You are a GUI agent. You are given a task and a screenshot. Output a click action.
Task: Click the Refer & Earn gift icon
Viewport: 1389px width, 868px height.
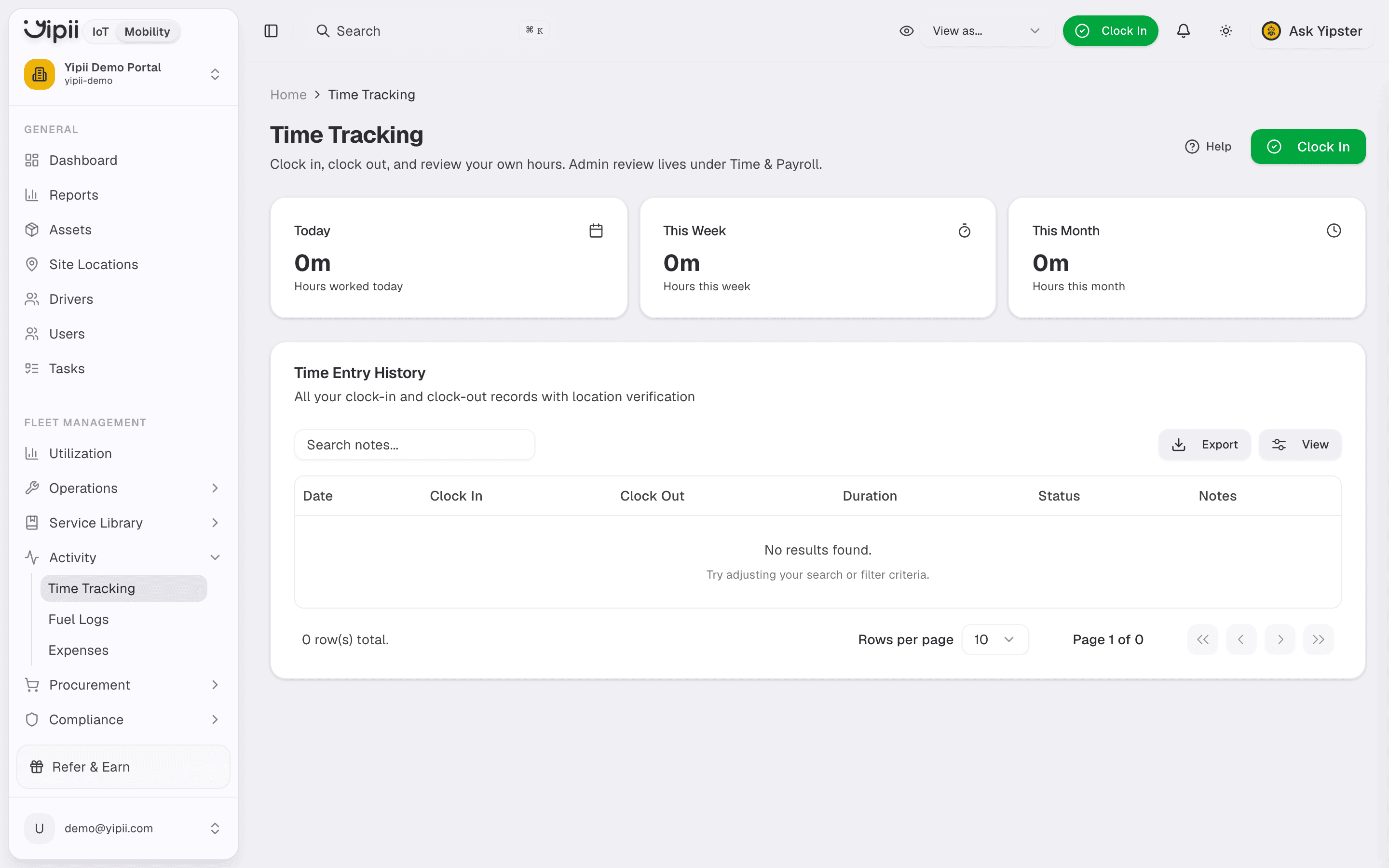click(37, 766)
